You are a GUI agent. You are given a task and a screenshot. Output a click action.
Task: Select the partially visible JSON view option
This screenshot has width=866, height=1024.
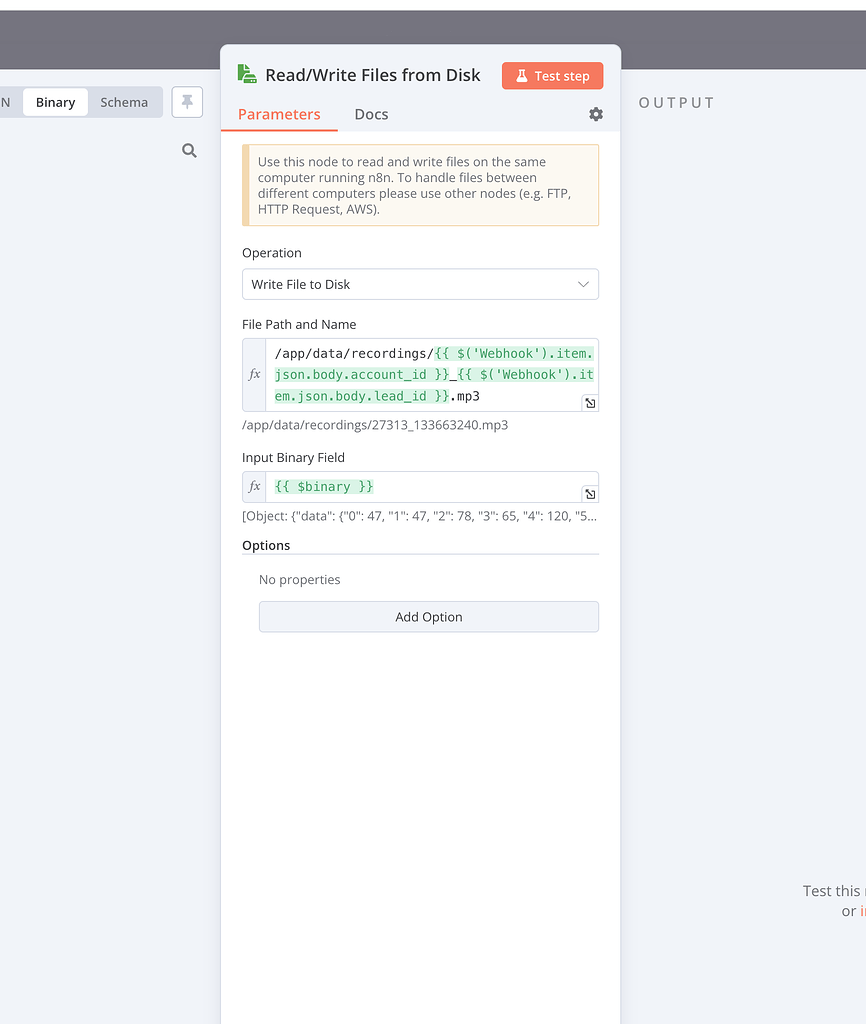6,102
